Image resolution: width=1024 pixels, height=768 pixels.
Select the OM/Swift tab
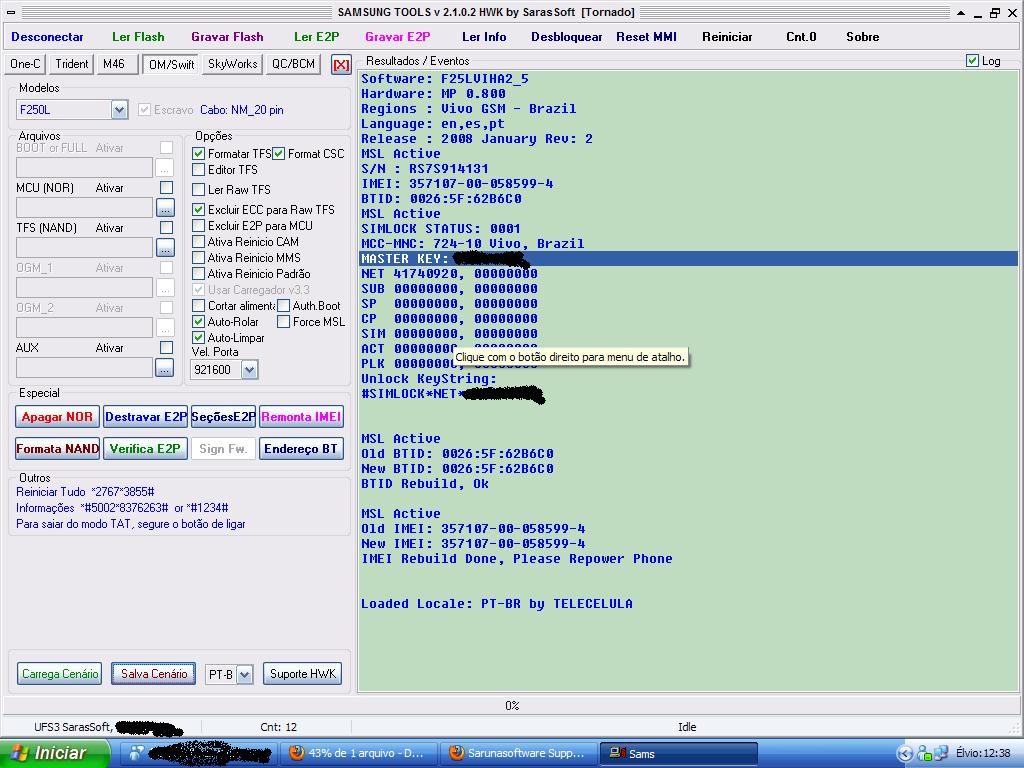tap(171, 65)
